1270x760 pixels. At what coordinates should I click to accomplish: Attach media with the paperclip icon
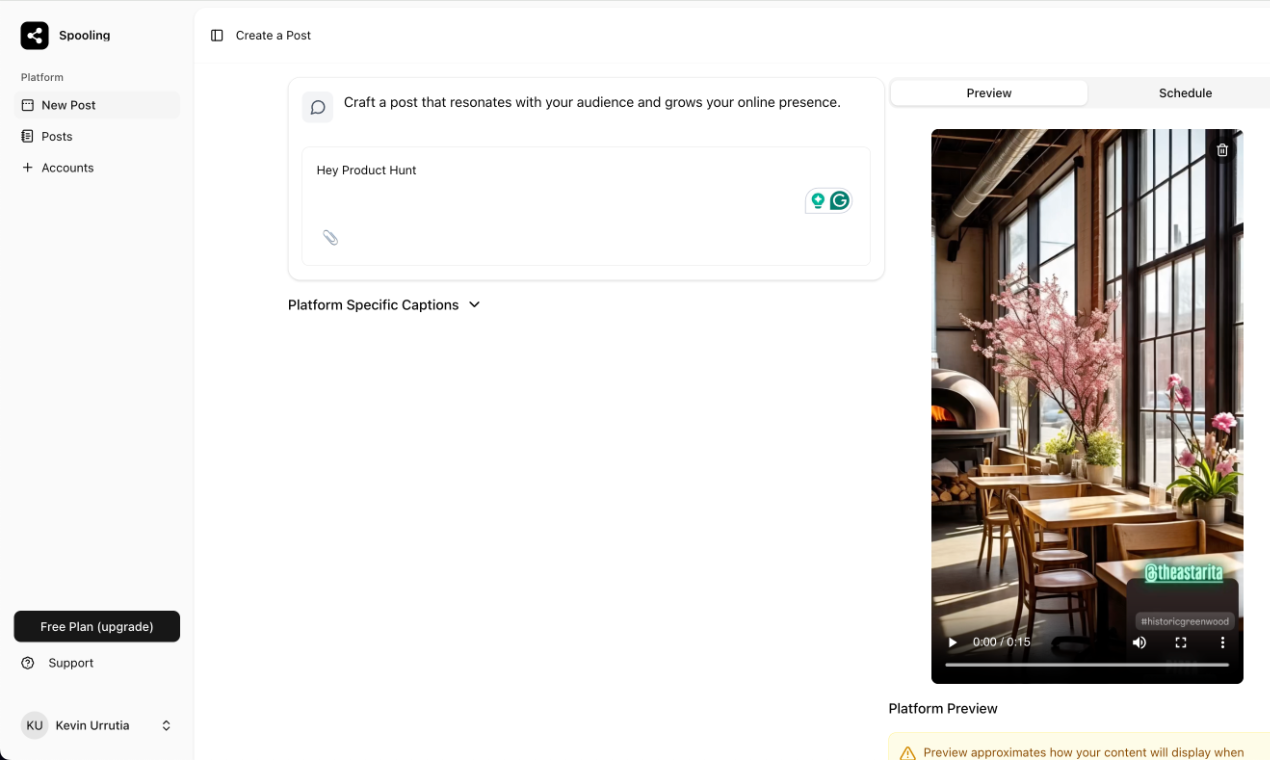330,238
